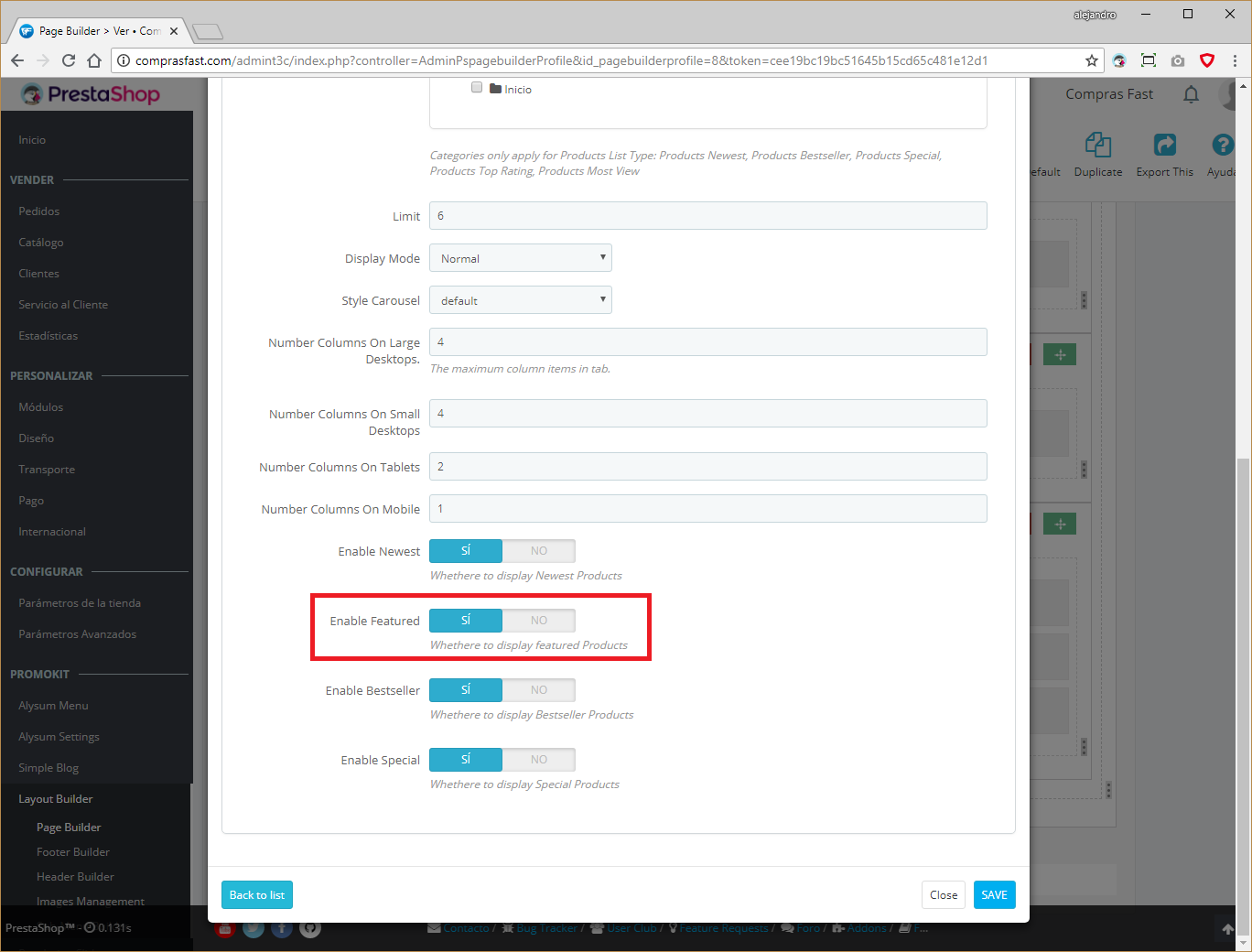The width and height of the screenshot is (1252, 952).
Task: Open the Facebook footer icon
Action: 282,928
